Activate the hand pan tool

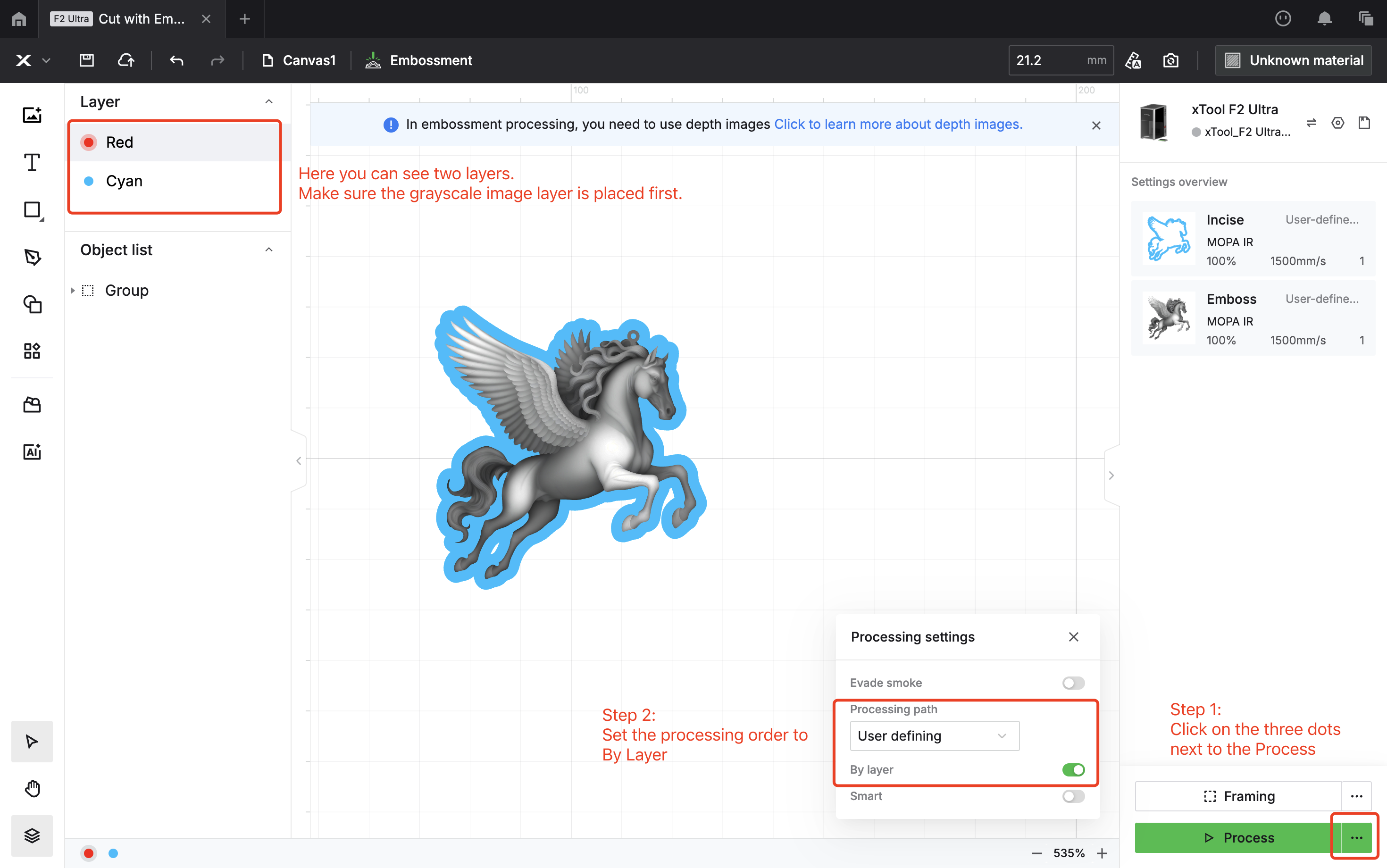click(x=32, y=789)
